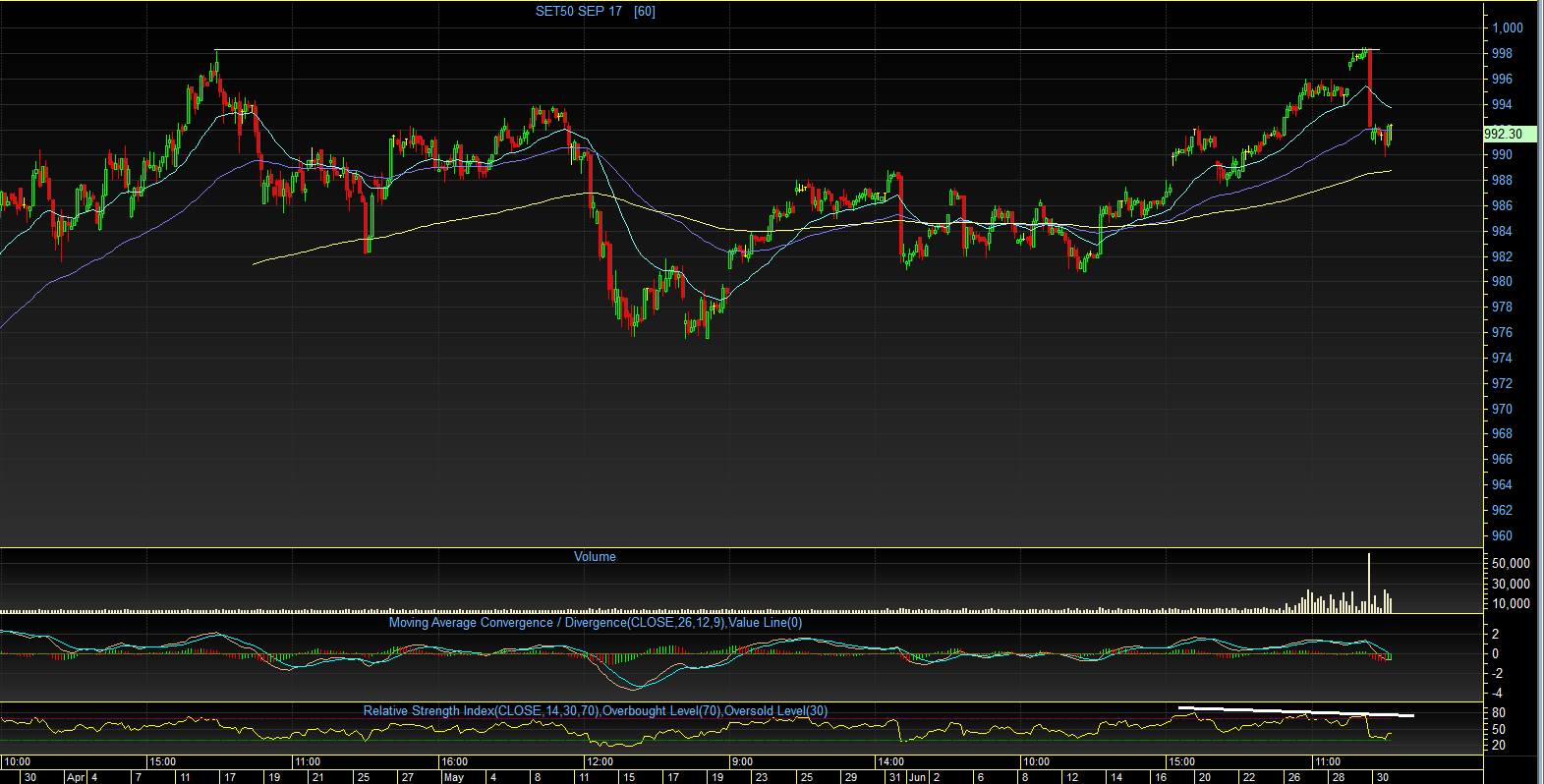Click the 966 price level label
Image resolution: width=1544 pixels, height=784 pixels.
click(x=1502, y=459)
